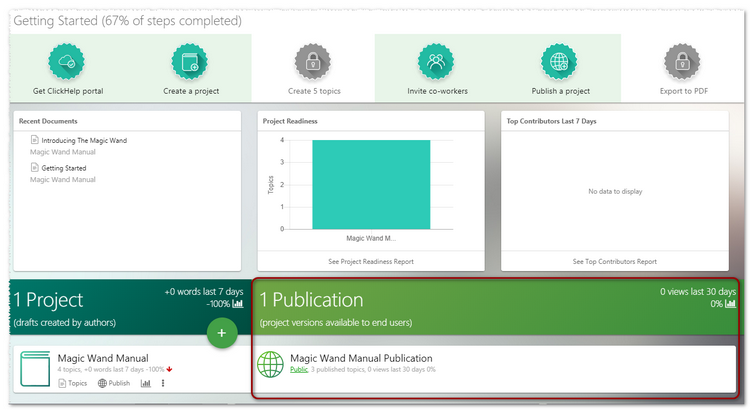The height and width of the screenshot is (410, 750).
Task: Open the project statistics bar chart icon
Action: [145, 383]
